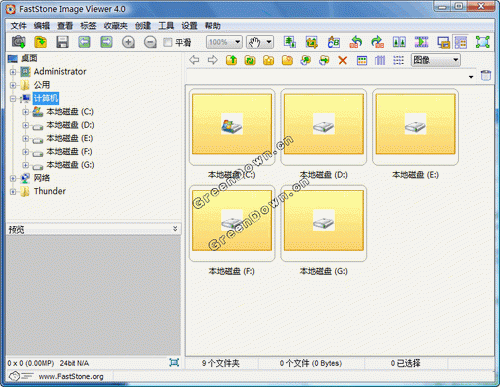Open the 帮助 menu
Screen dimensions: 500x387
[212, 26]
